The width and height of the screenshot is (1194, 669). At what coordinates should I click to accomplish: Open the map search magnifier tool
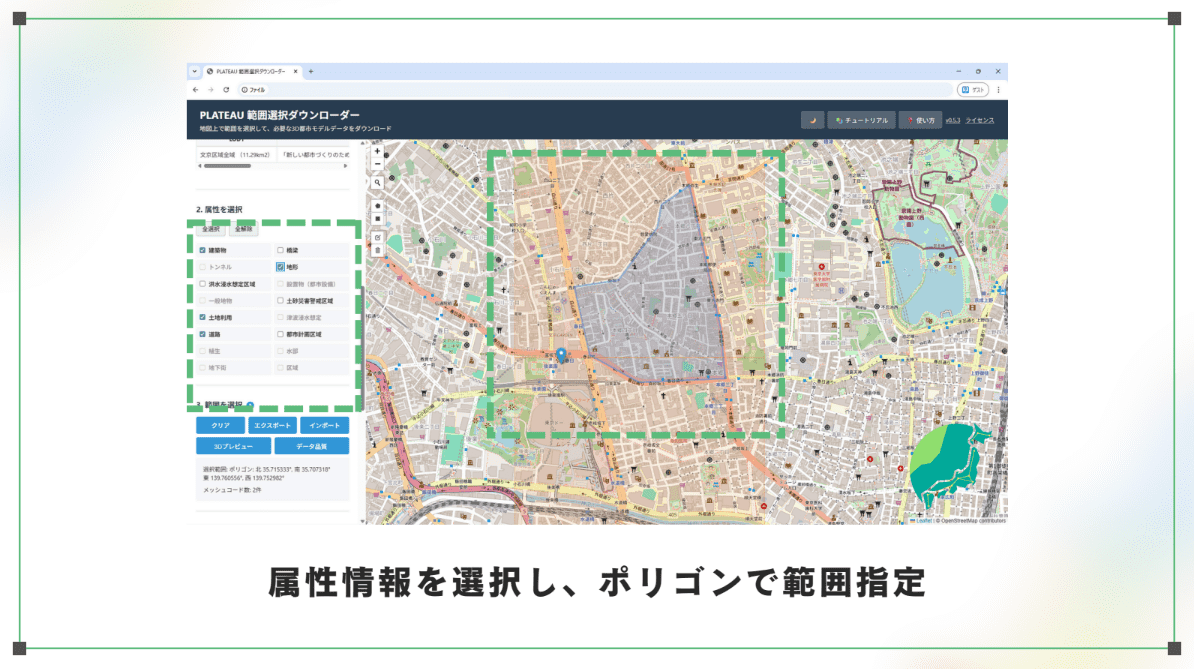click(x=377, y=183)
